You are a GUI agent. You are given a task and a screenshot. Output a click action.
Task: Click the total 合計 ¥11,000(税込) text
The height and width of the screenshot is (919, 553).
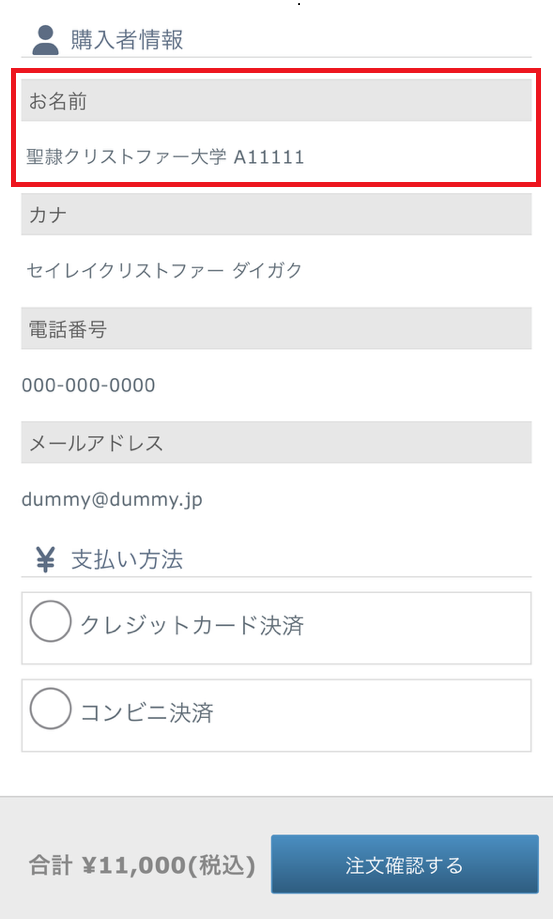[142, 865]
